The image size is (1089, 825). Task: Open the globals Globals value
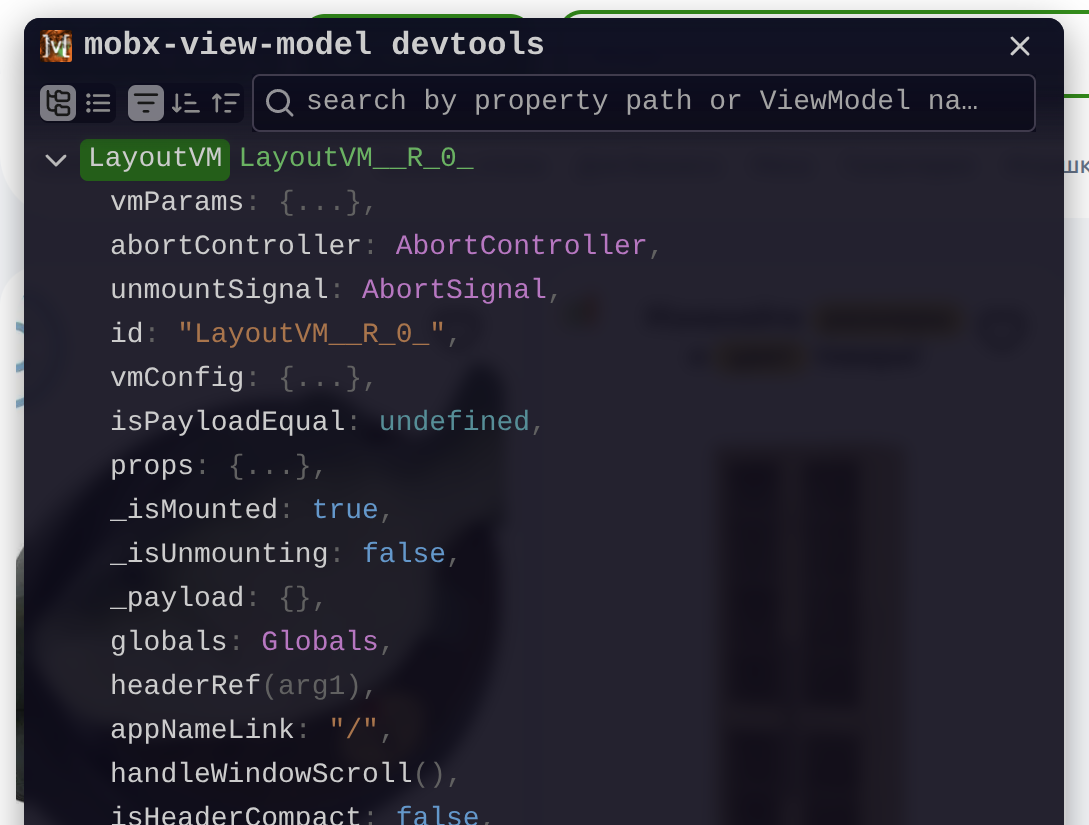click(x=319, y=642)
